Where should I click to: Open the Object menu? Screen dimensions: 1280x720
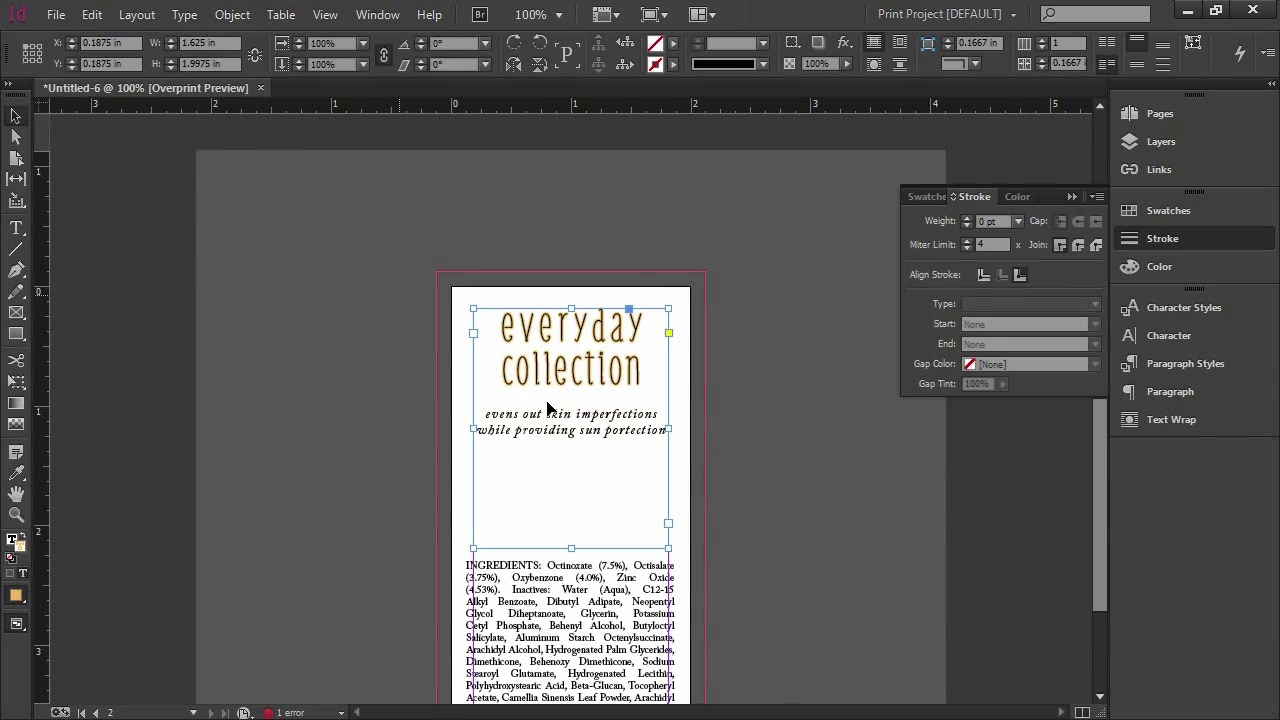(232, 15)
